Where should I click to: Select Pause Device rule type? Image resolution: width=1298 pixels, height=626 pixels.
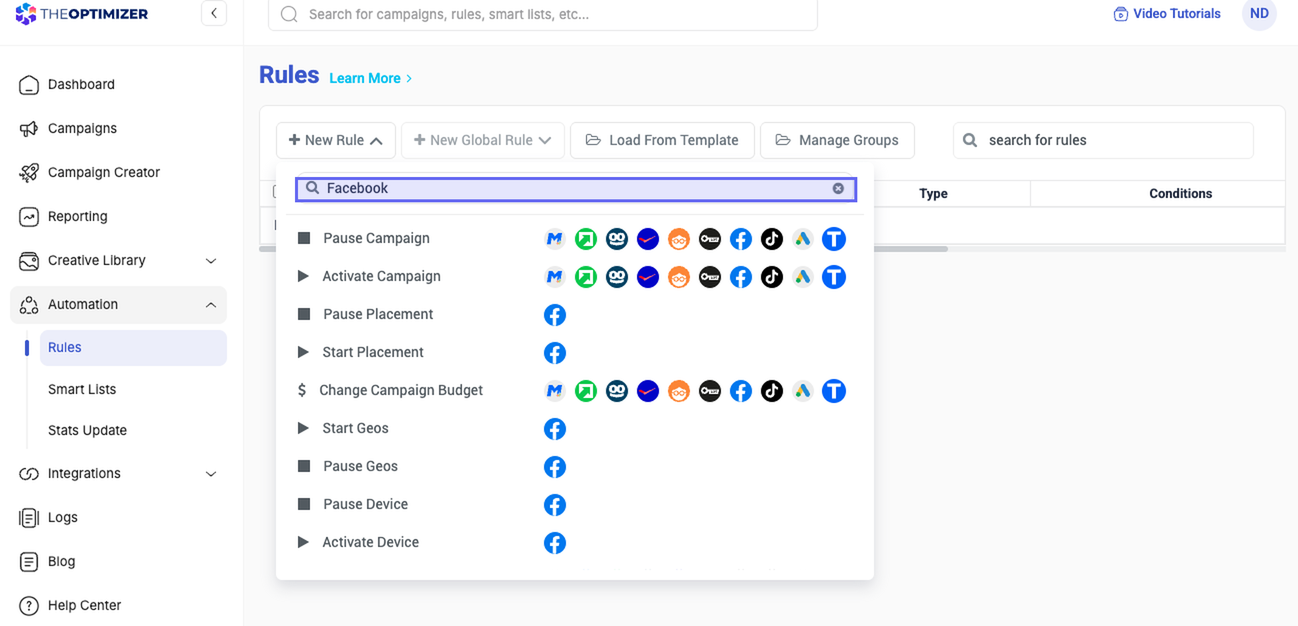365,505
